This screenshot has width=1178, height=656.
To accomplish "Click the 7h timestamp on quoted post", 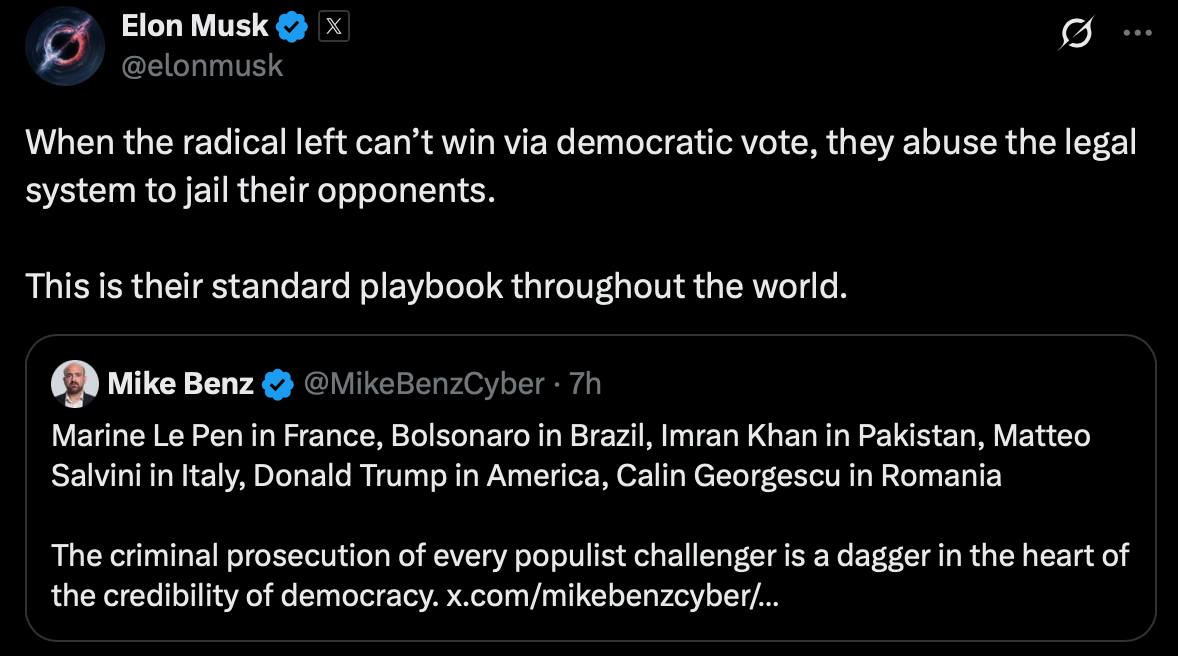I will (x=585, y=384).
